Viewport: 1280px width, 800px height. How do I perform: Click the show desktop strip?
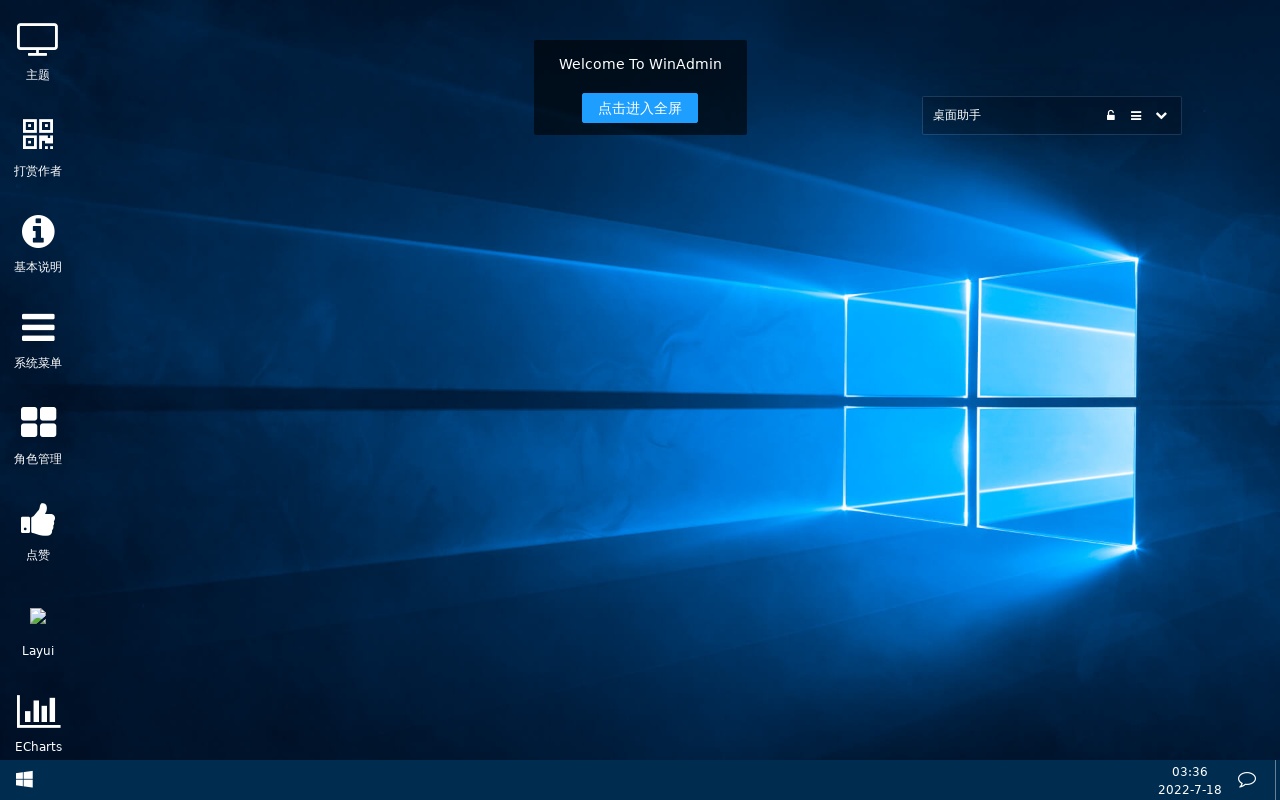coord(1277,780)
